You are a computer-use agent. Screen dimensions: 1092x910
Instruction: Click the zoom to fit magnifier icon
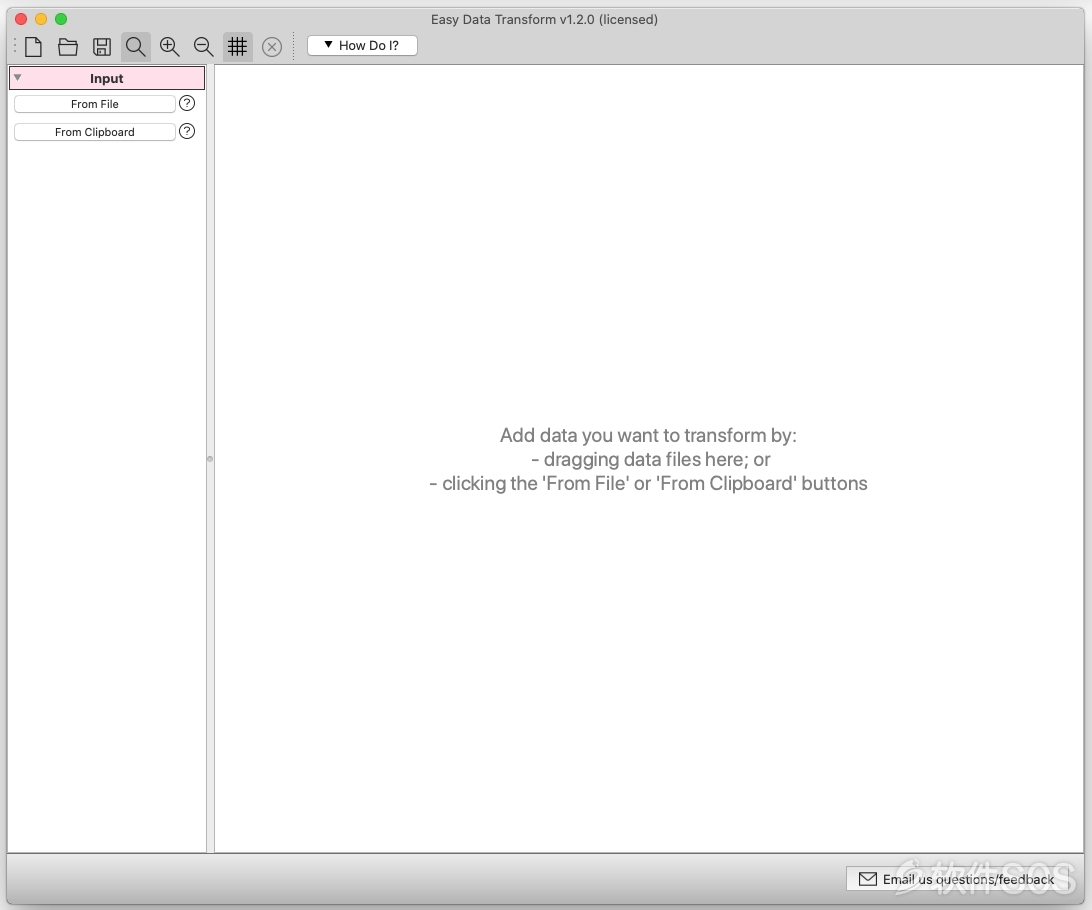136,47
